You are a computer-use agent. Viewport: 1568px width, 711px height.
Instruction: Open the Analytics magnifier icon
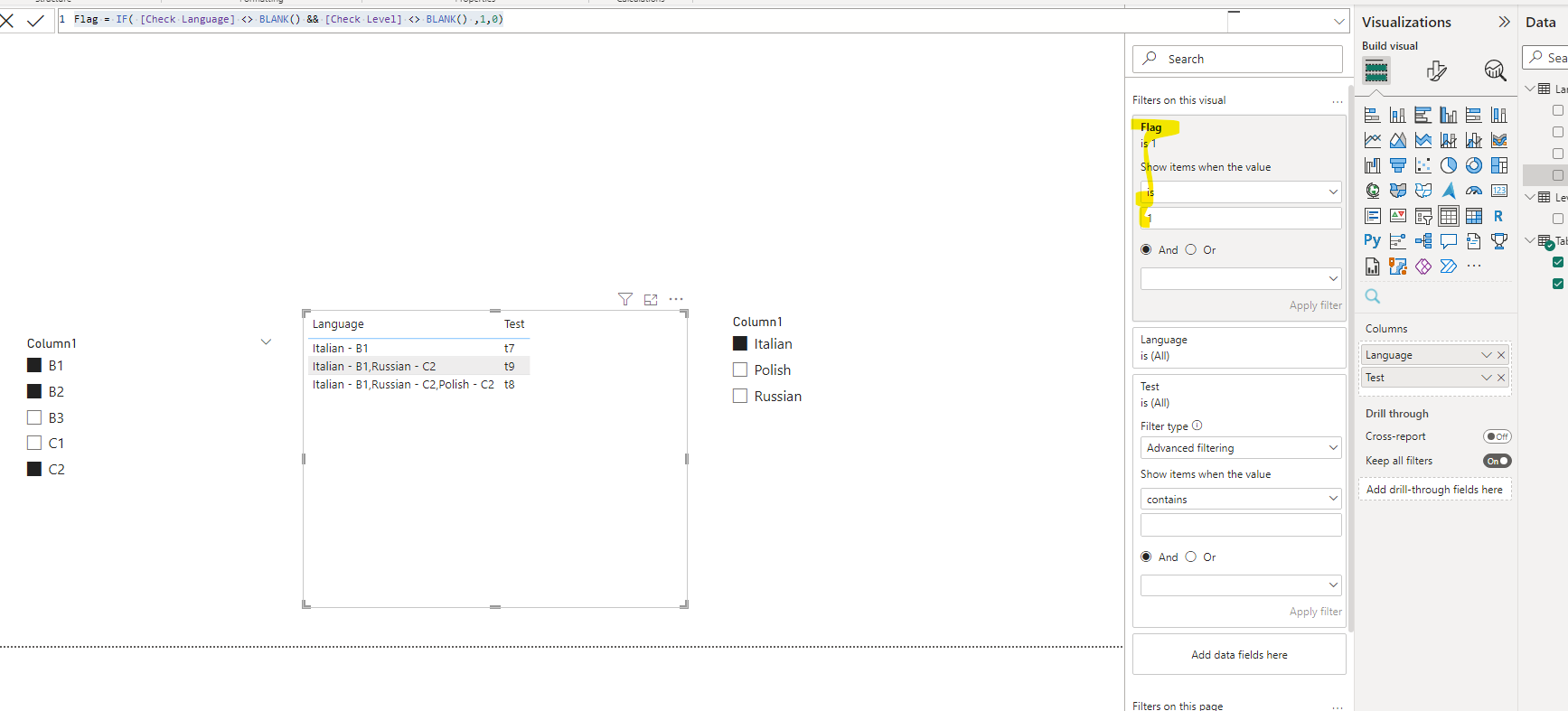click(x=1496, y=70)
